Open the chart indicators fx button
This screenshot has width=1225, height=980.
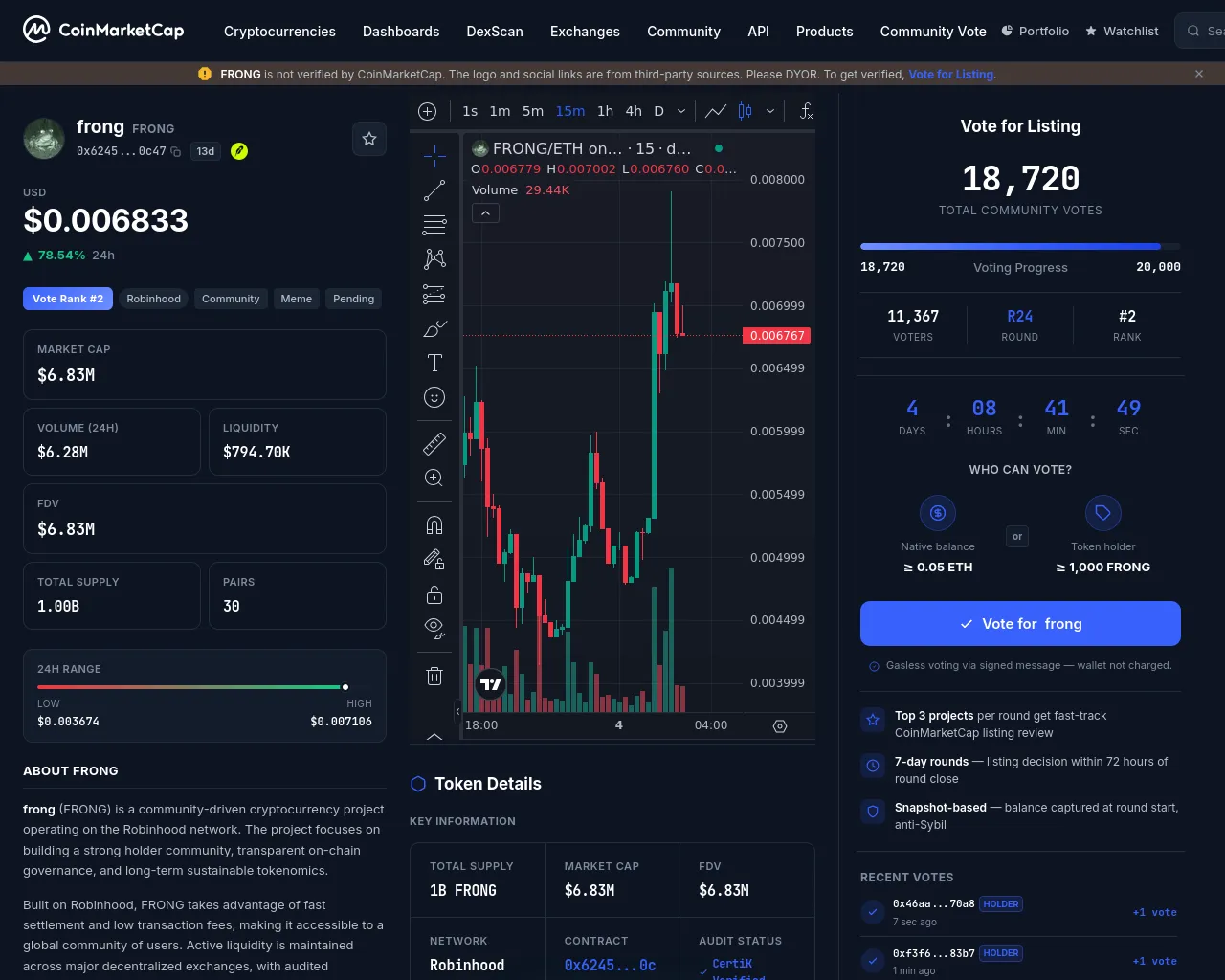(x=806, y=111)
